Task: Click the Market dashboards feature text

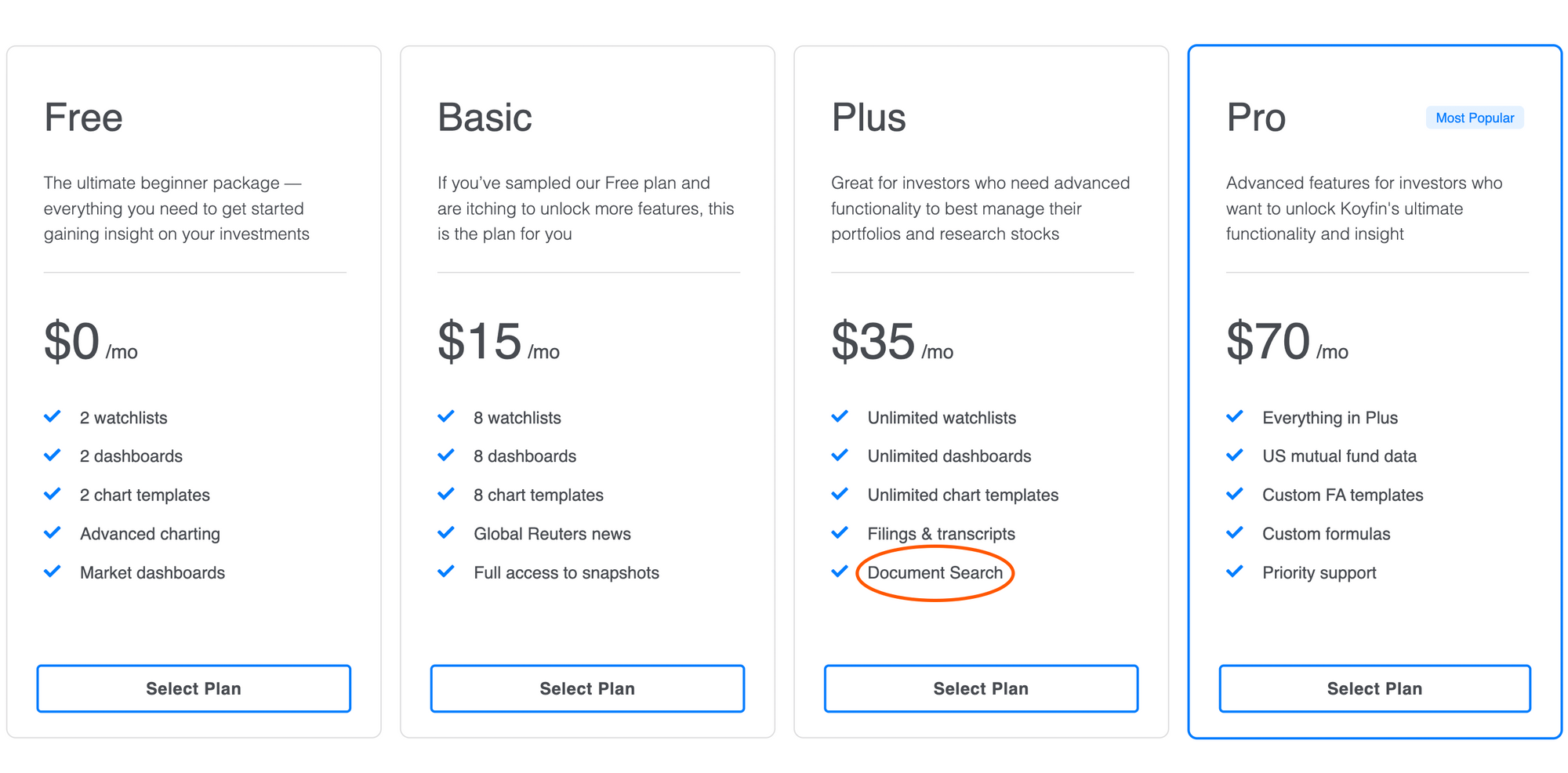Action: click(x=152, y=573)
